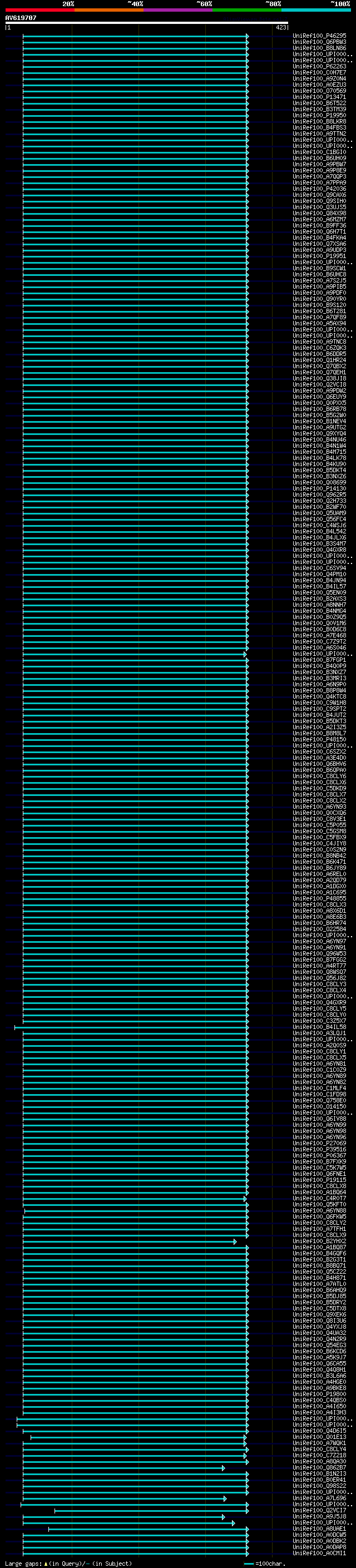Select hit label UniRef100_C1FD98
The image size is (356, 1568).
[x=319, y=1095]
